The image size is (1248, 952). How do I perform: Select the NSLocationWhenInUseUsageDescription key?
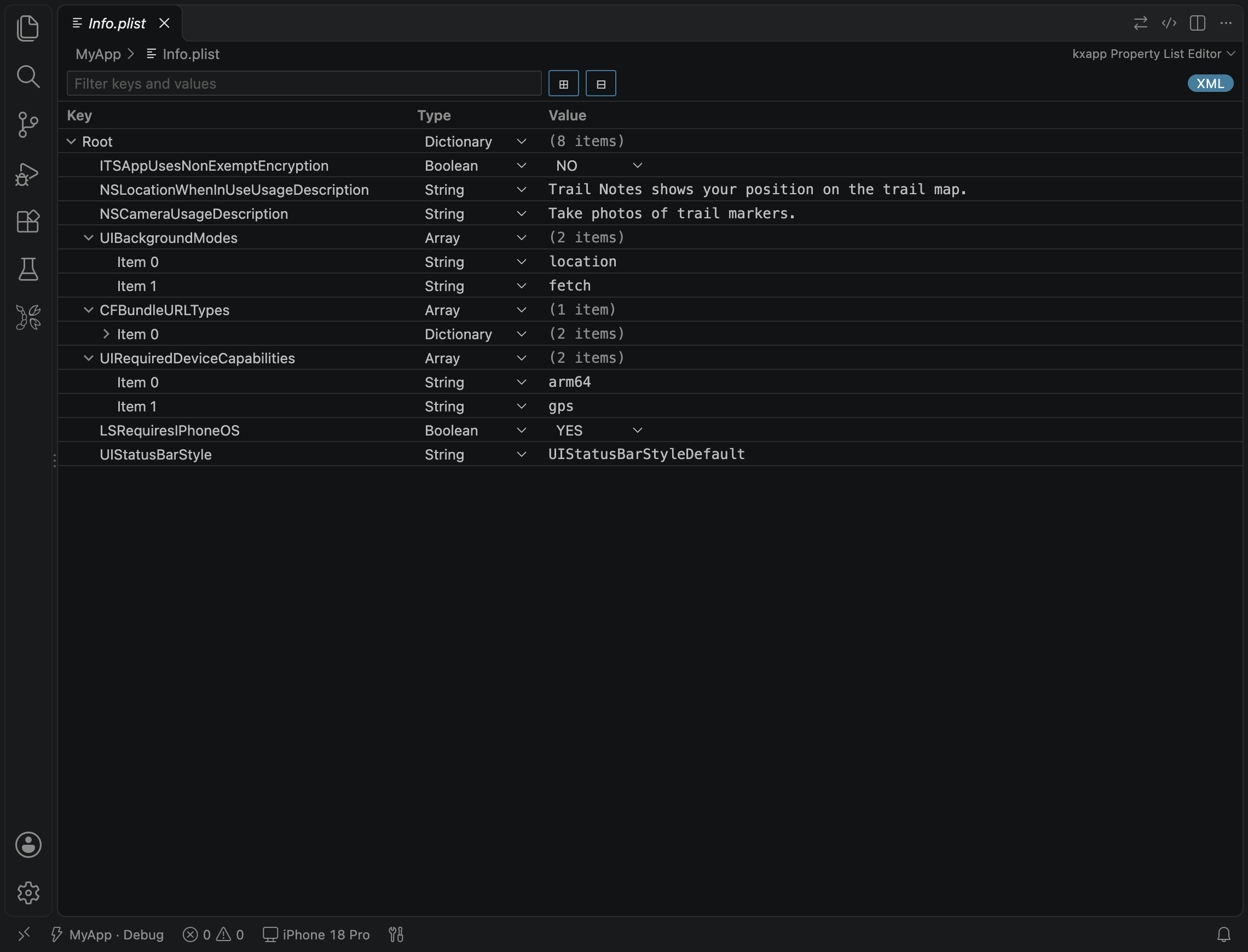coord(234,190)
